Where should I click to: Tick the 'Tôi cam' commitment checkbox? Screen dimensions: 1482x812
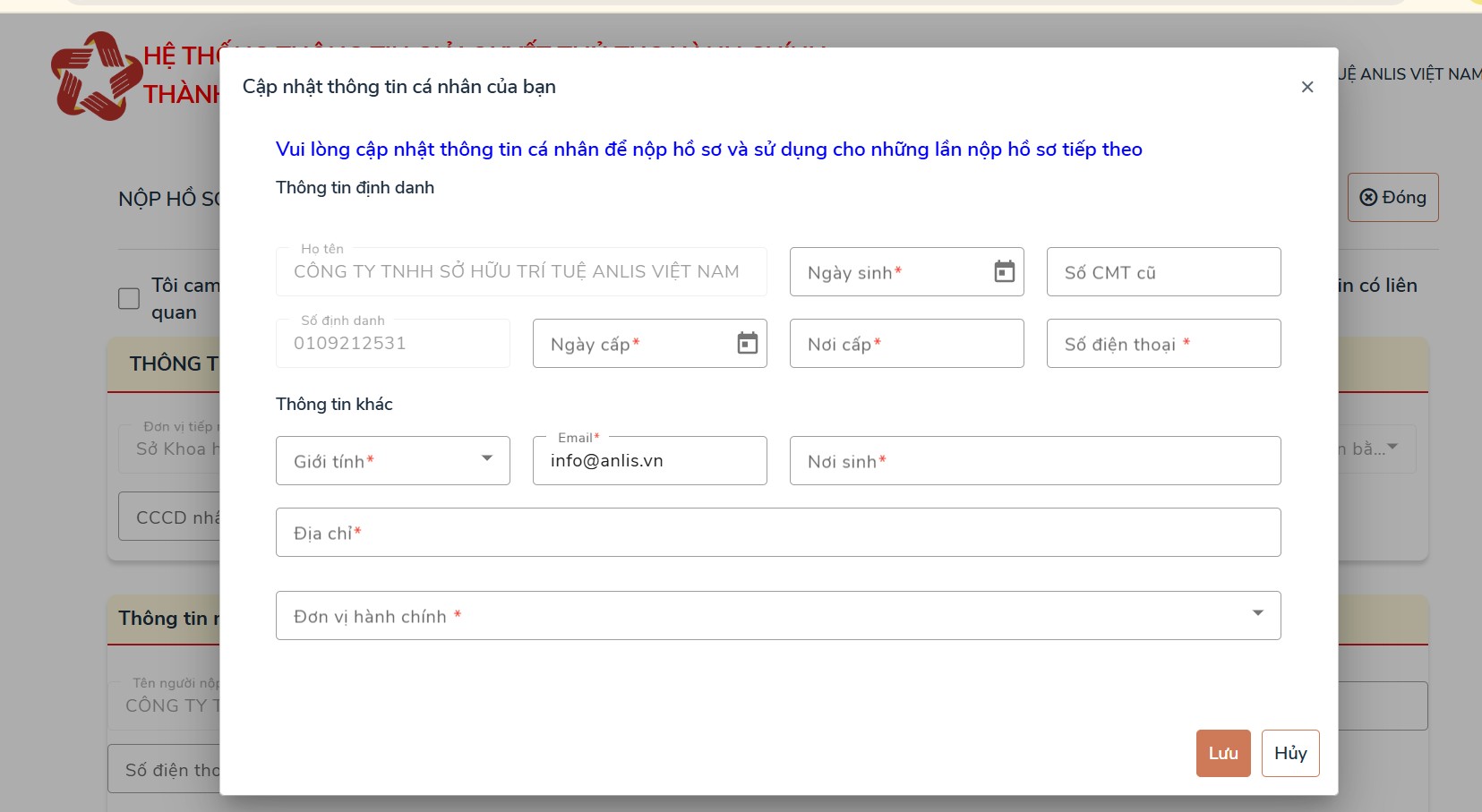(129, 298)
